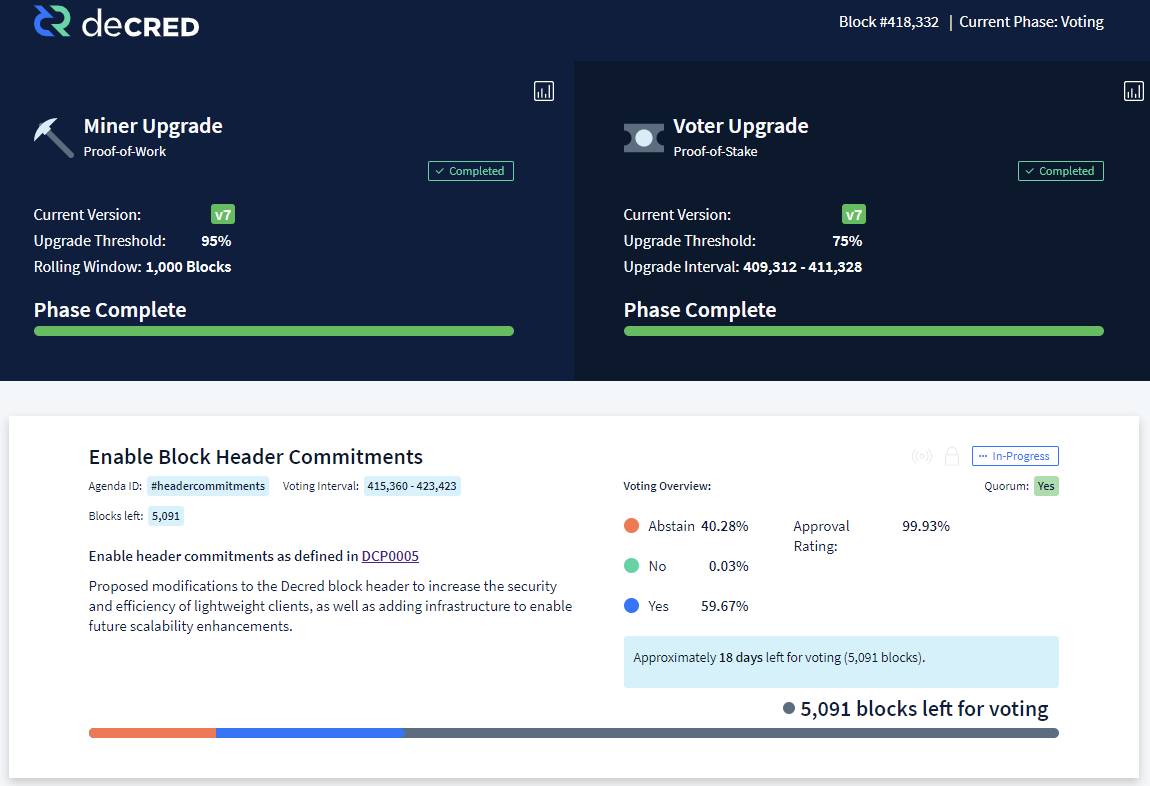1150x786 pixels.
Task: Click Upgrade Interval 409,312 - 411,328
Action: pyautogui.click(x=742, y=267)
